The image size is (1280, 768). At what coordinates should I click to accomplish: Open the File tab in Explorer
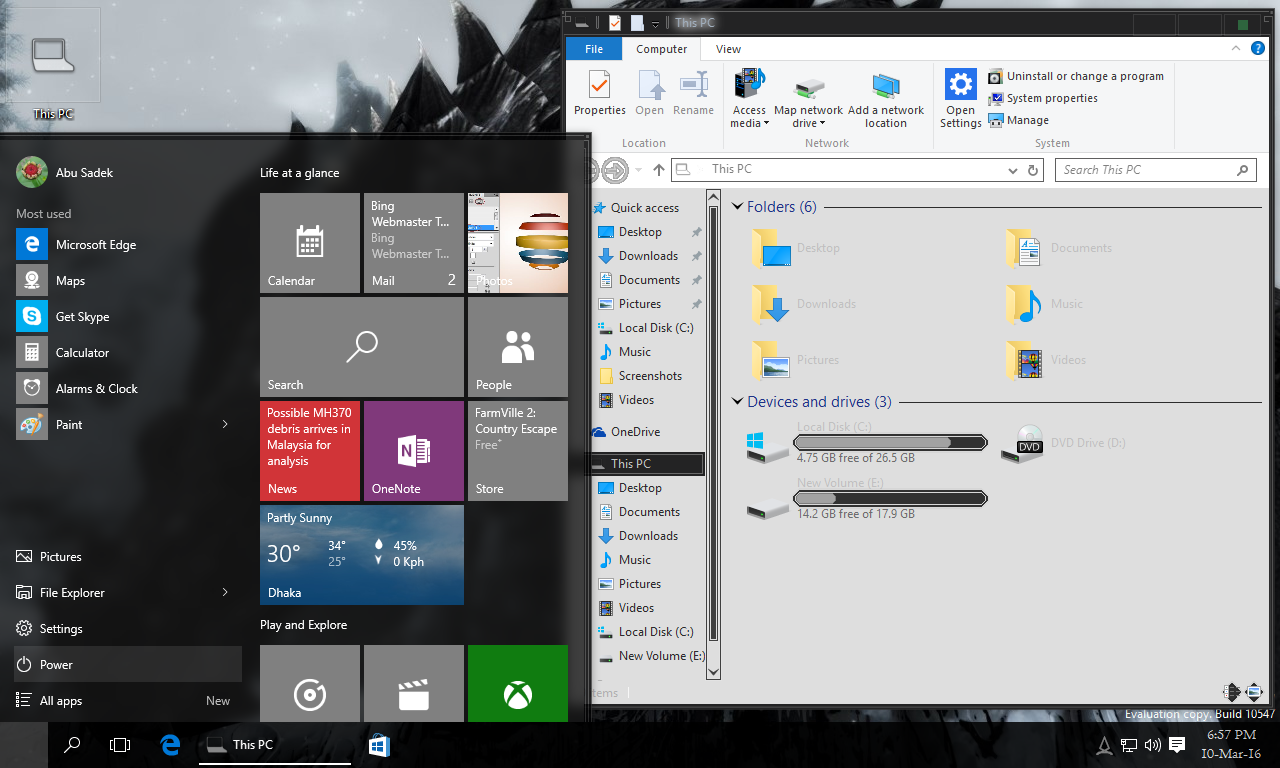[x=594, y=49]
